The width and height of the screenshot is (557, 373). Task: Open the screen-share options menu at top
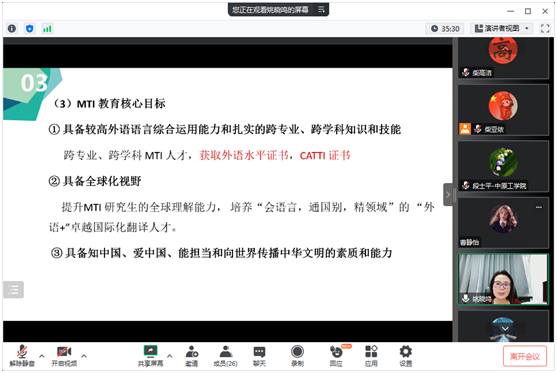coord(321,10)
